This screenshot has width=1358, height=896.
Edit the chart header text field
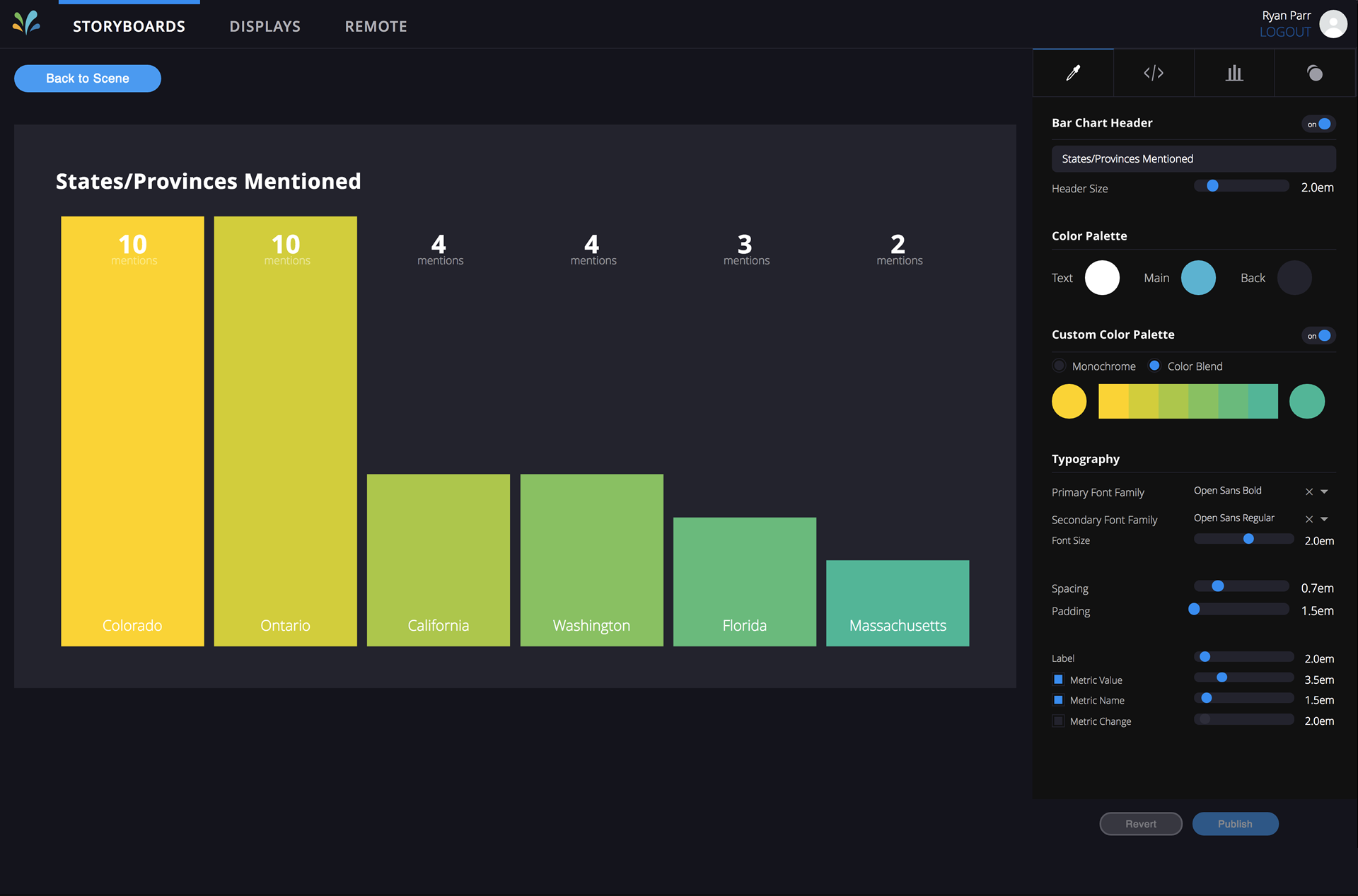pos(1193,158)
